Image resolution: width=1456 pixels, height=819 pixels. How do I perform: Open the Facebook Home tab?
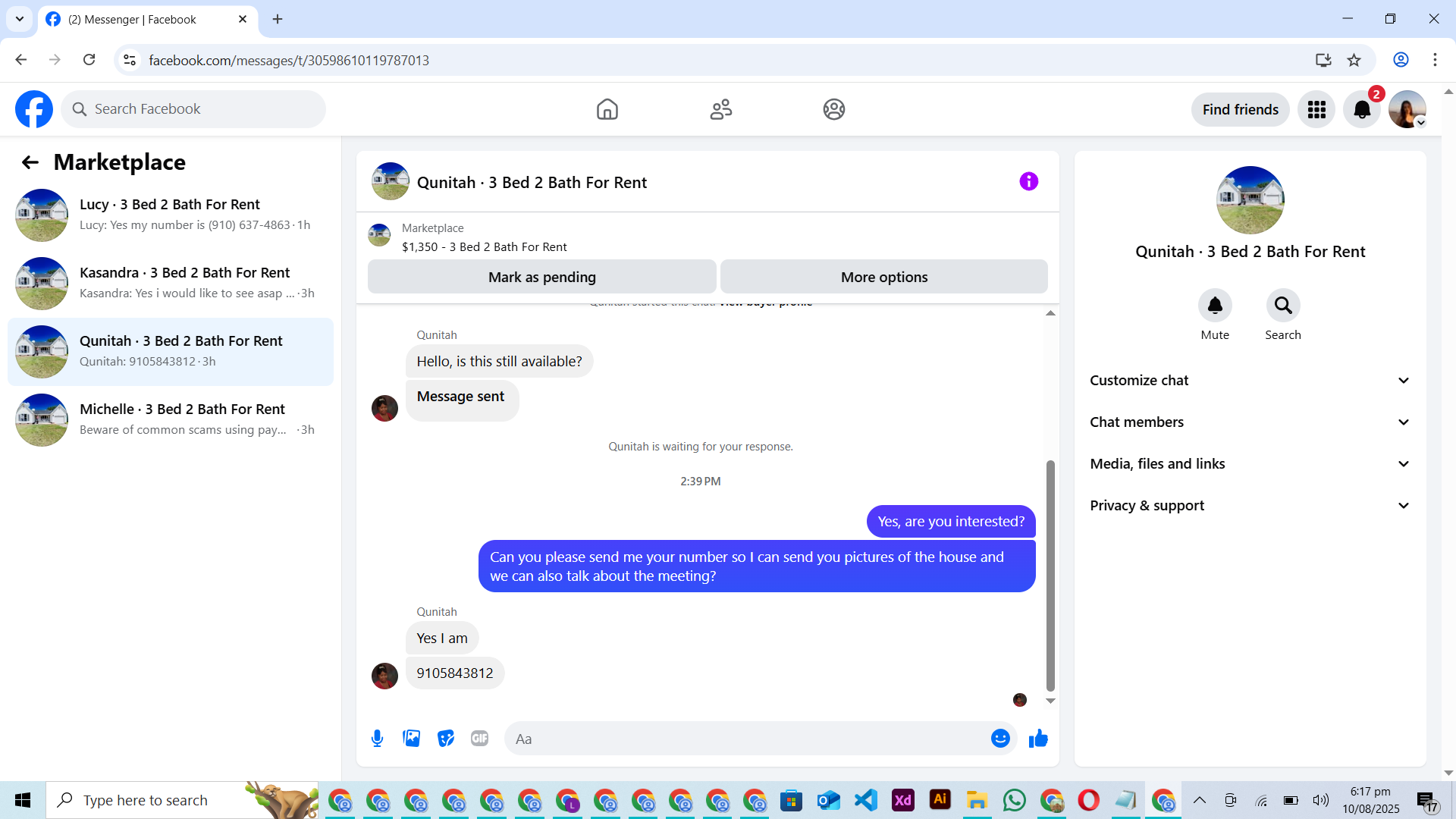(607, 109)
